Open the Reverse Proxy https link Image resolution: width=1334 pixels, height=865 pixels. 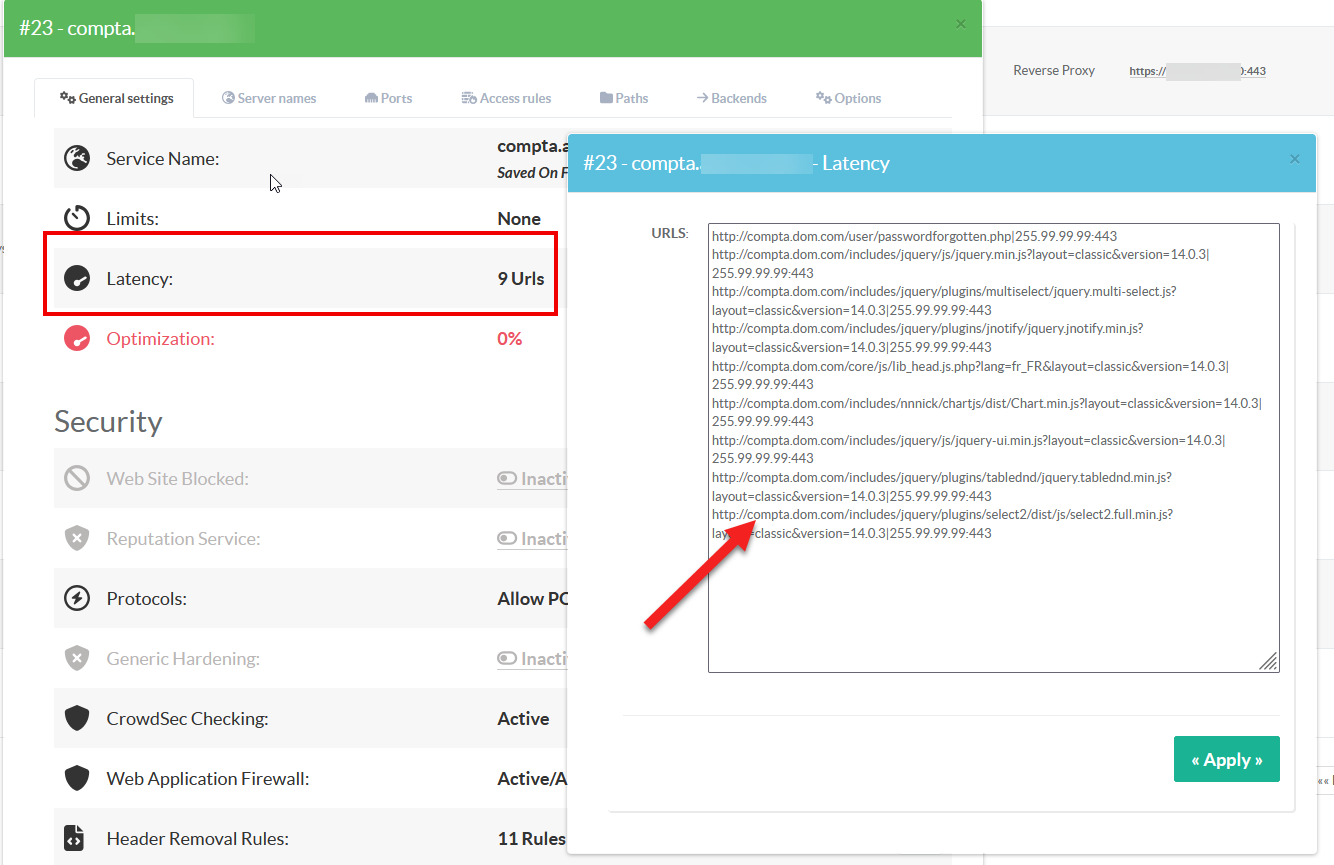(x=1197, y=71)
